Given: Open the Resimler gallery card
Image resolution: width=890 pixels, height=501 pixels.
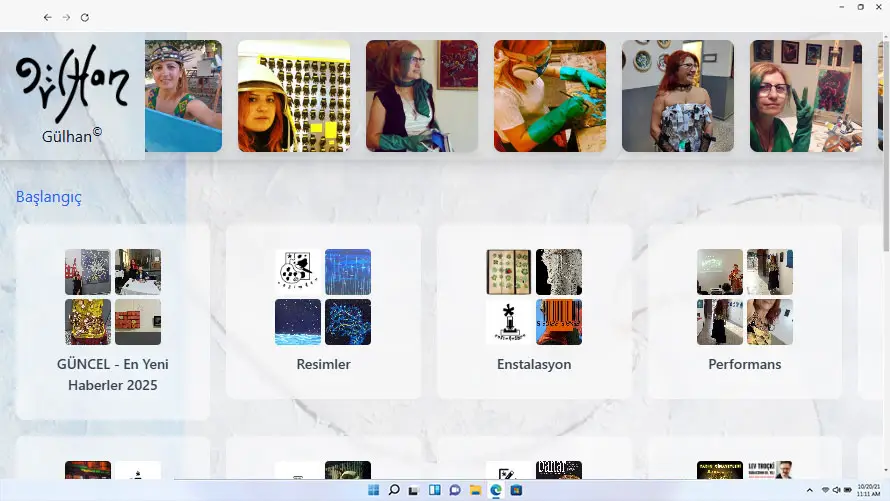Looking at the screenshot, I should [323, 311].
